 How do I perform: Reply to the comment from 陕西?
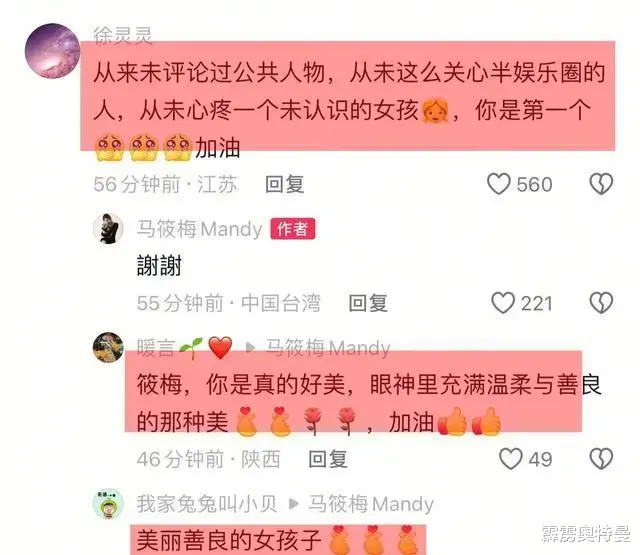point(328,459)
